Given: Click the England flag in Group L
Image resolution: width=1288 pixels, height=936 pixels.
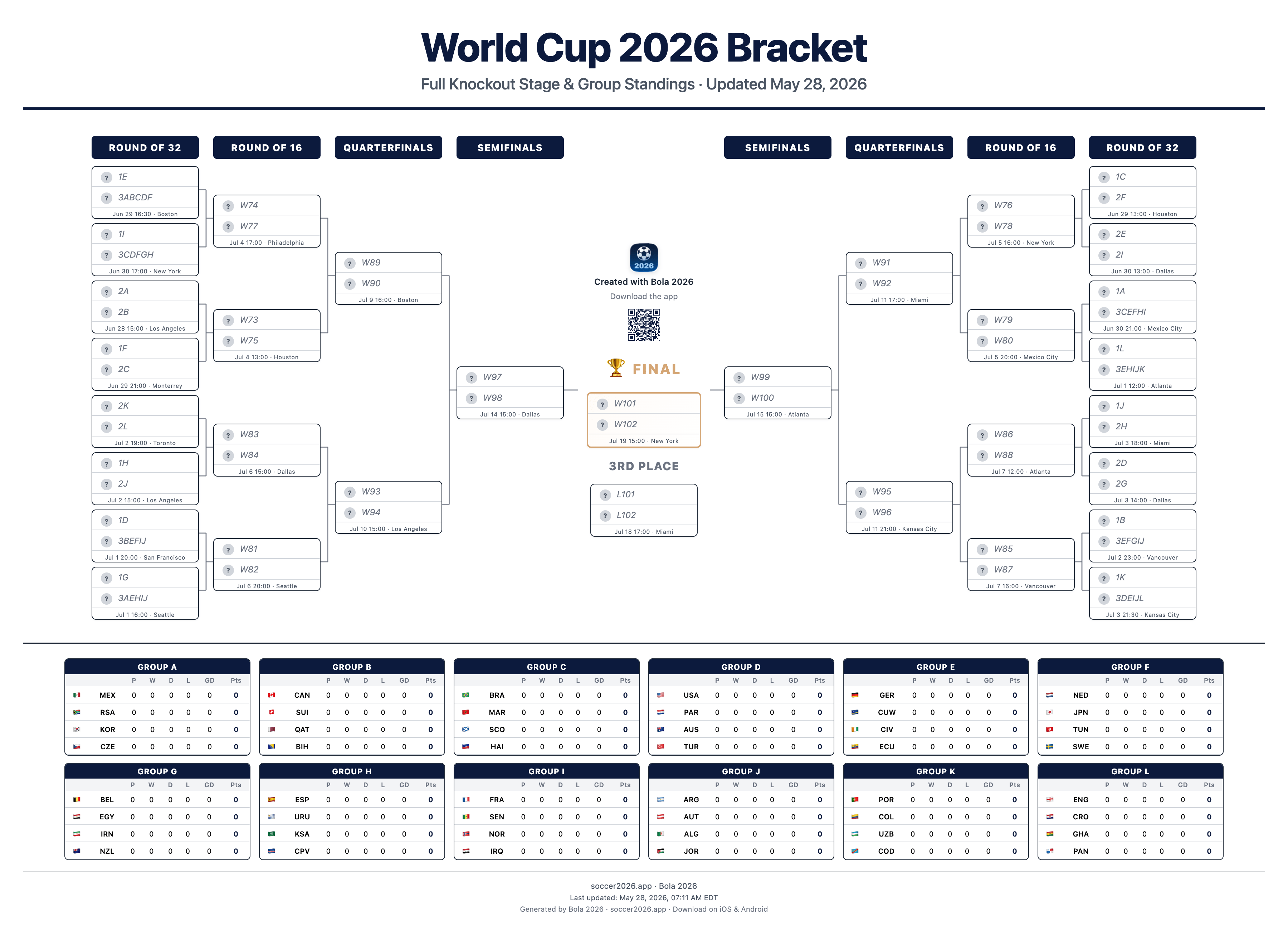Looking at the screenshot, I should [1049, 800].
